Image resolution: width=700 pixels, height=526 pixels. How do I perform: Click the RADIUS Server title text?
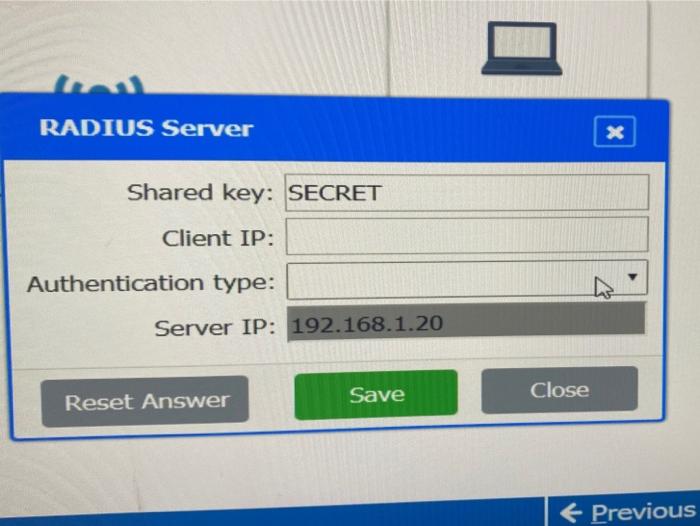click(146, 128)
